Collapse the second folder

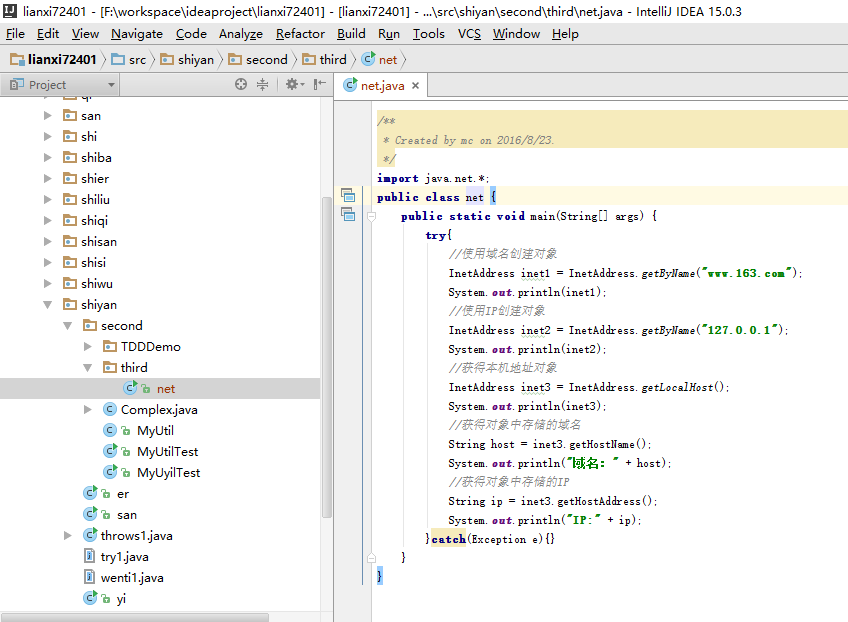click(x=68, y=326)
